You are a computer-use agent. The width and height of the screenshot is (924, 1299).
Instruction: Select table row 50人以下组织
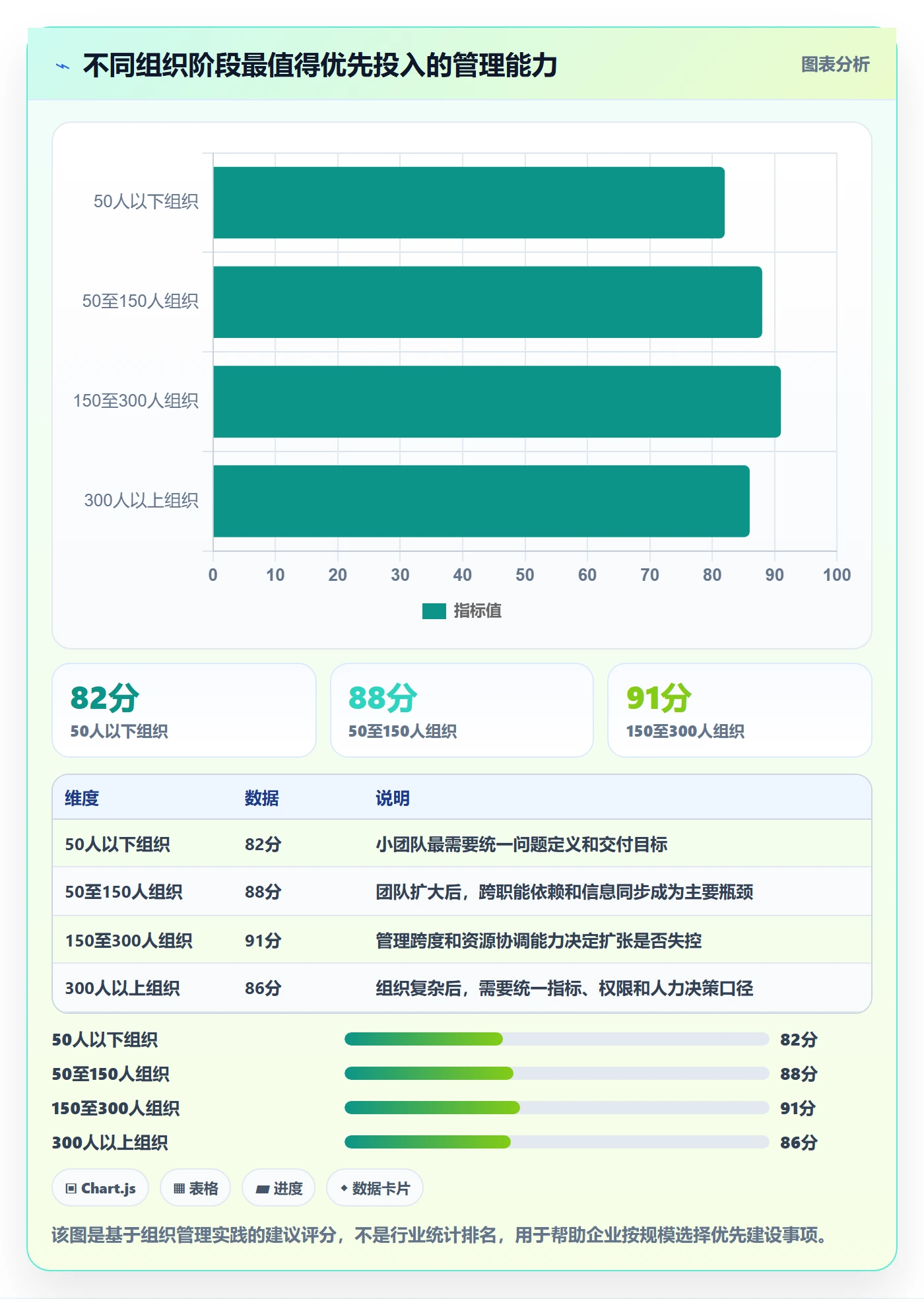[462, 844]
